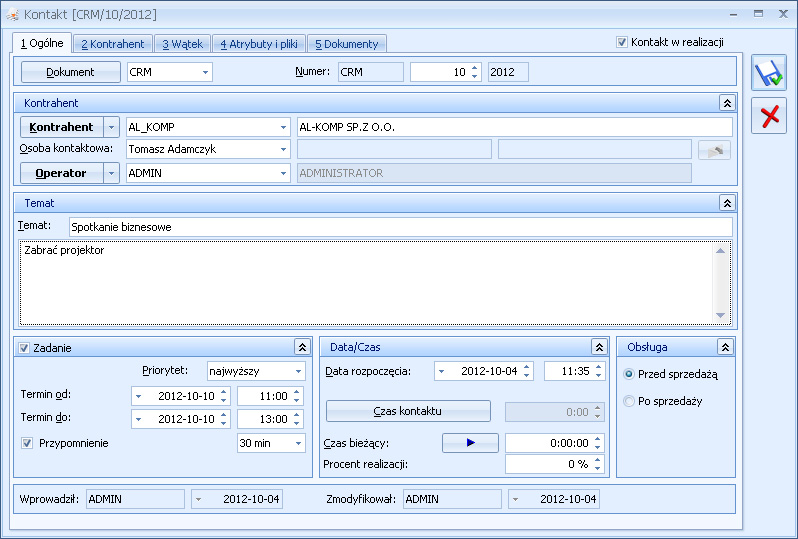
Task: Click the Dokument button
Action: tap(70, 72)
